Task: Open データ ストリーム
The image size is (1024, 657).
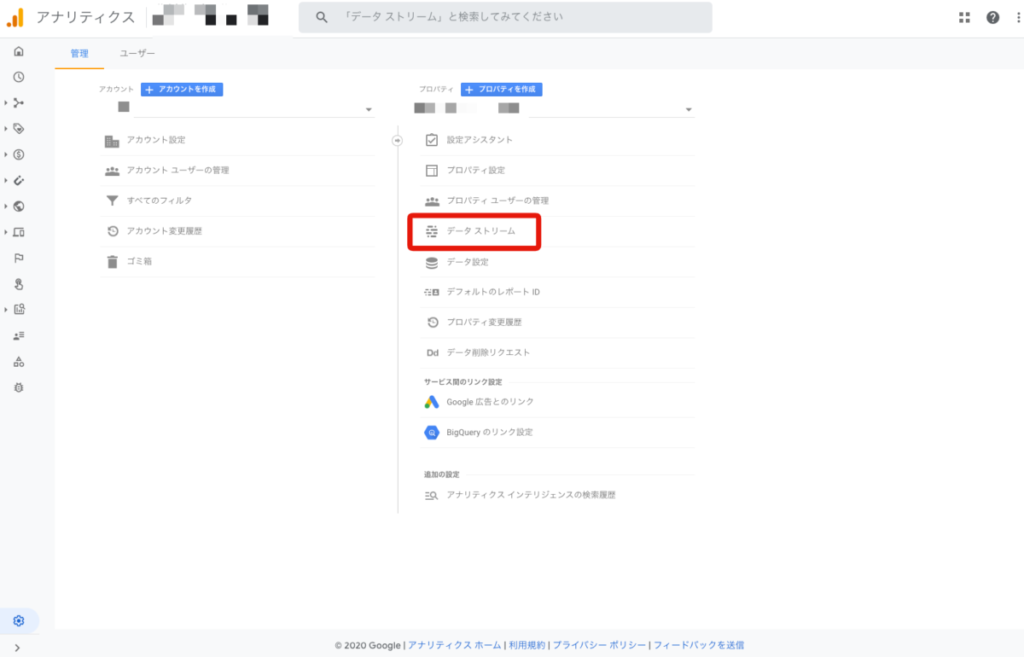Action: [x=557, y=231]
